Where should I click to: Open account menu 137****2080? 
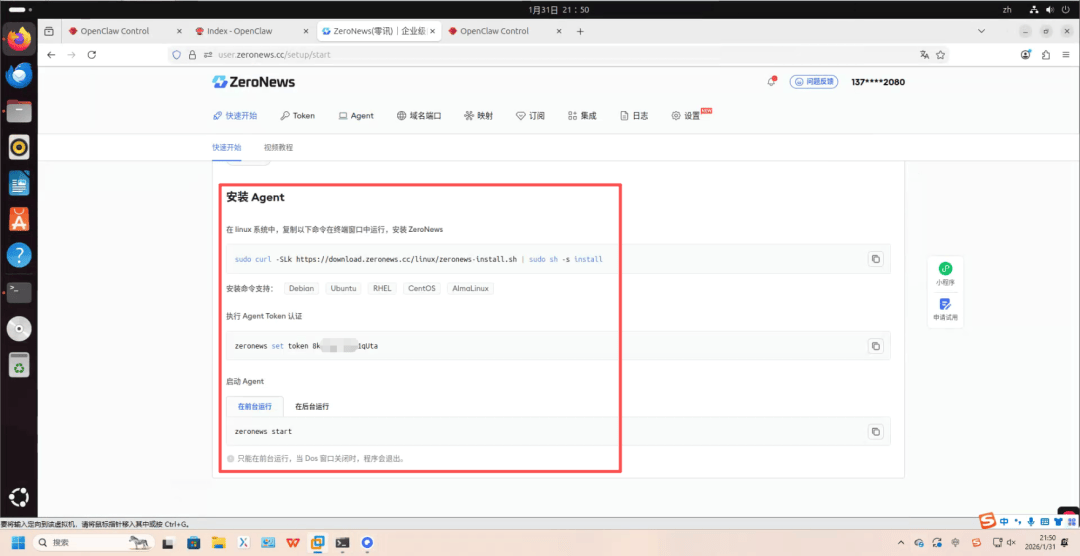click(x=878, y=82)
